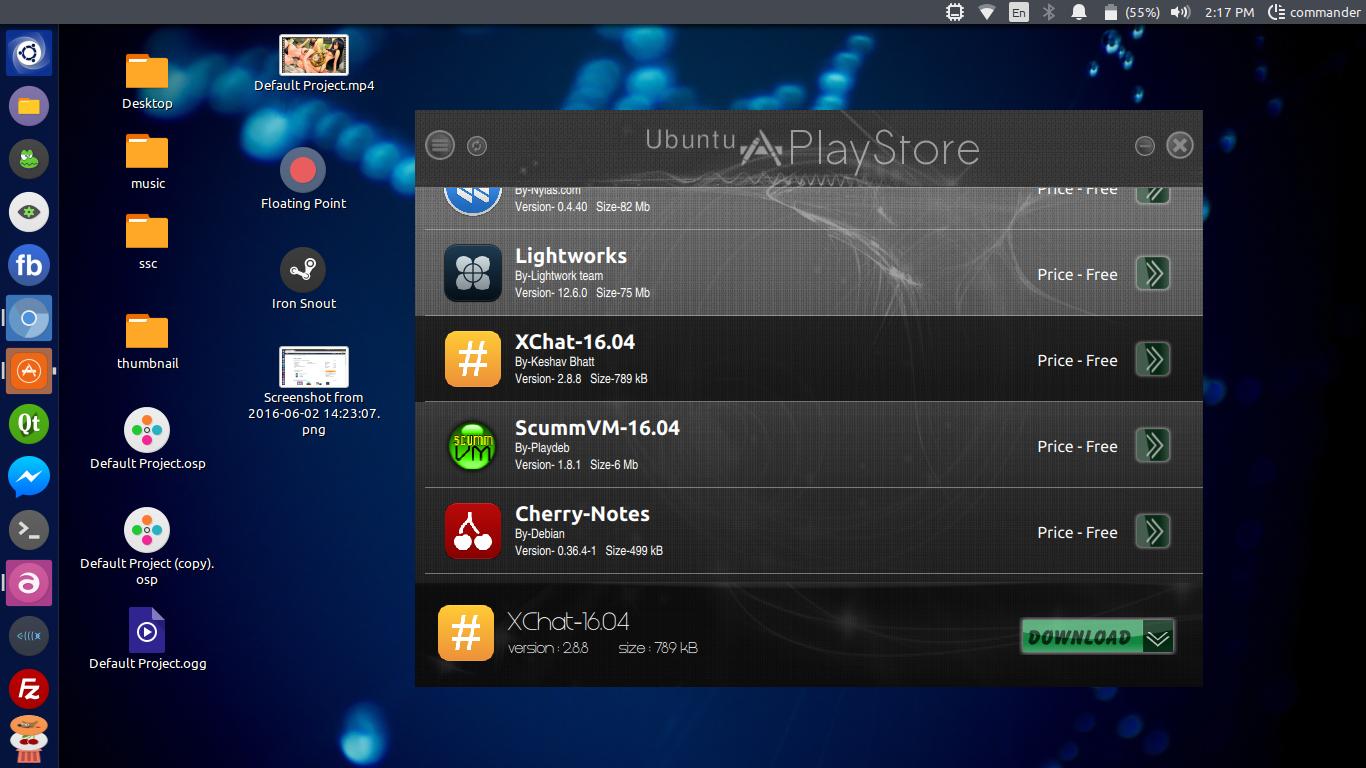Click the refresh icon in PlayStore header
The image size is (1366, 768).
(477, 146)
